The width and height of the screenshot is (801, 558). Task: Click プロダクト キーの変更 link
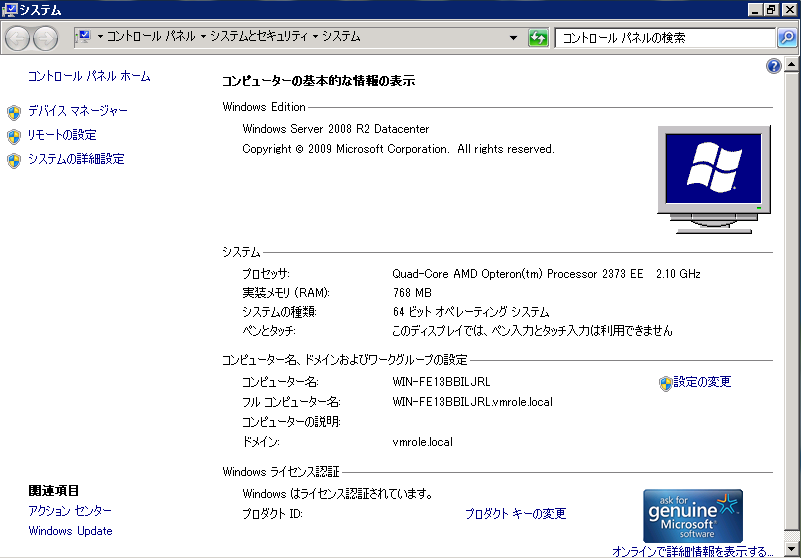(x=515, y=514)
